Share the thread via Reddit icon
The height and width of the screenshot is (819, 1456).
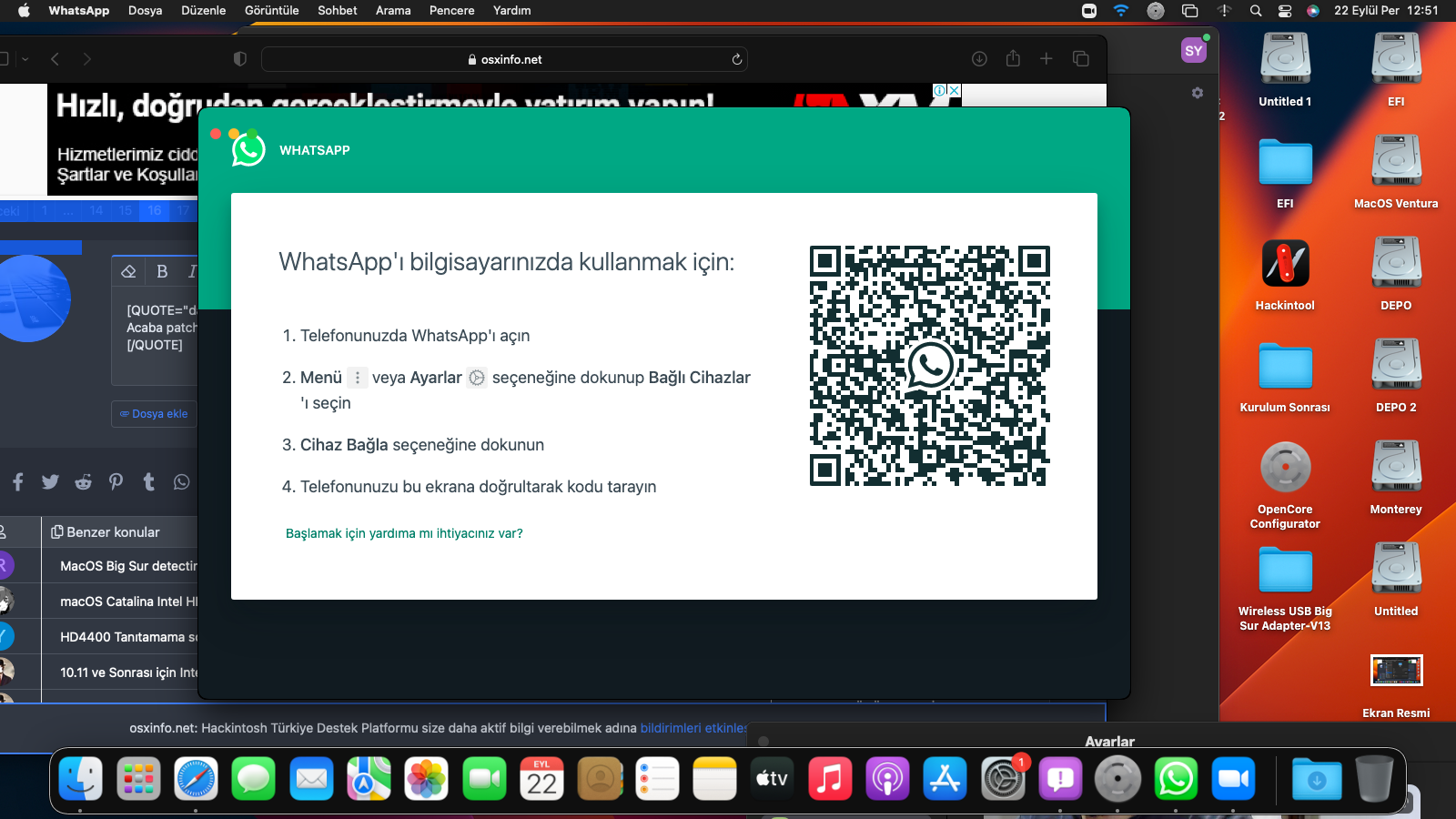(83, 481)
